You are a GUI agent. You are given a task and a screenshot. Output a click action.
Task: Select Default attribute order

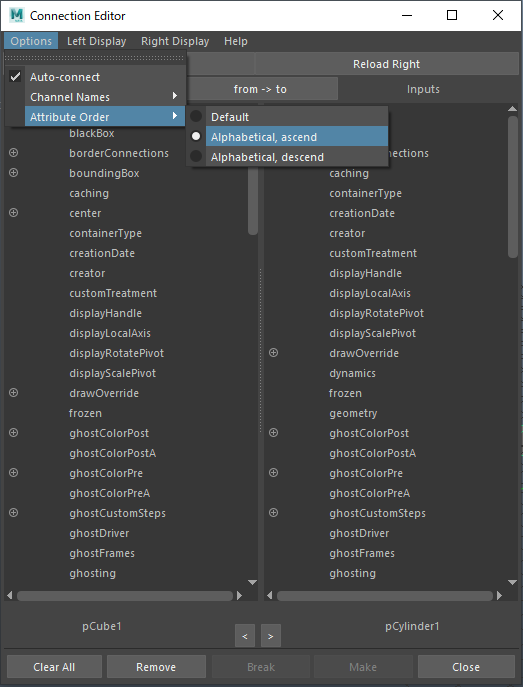(287, 117)
